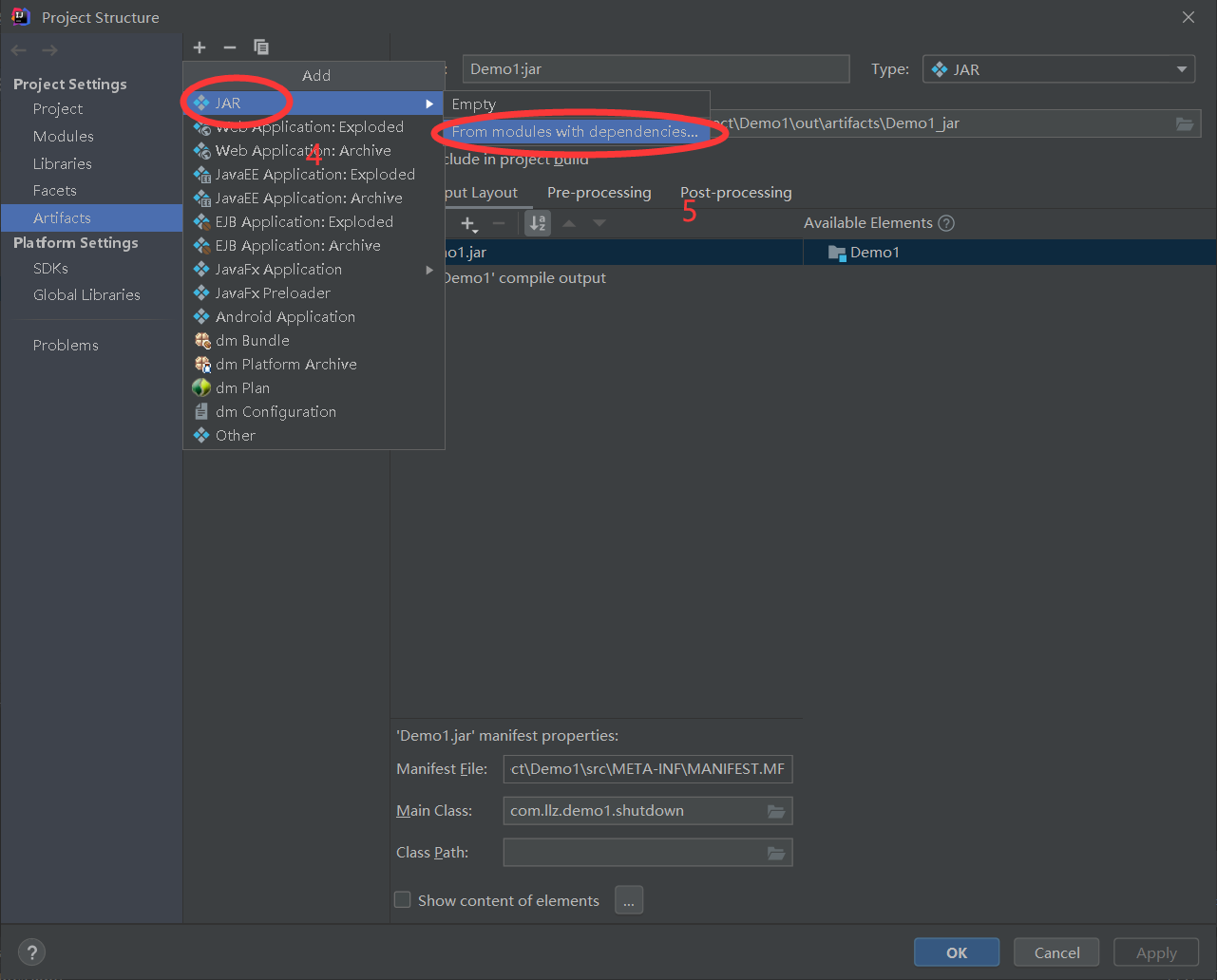Viewport: 1217px width, 980px height.
Task: Select Empty in JAR submenu
Action: 577,104
